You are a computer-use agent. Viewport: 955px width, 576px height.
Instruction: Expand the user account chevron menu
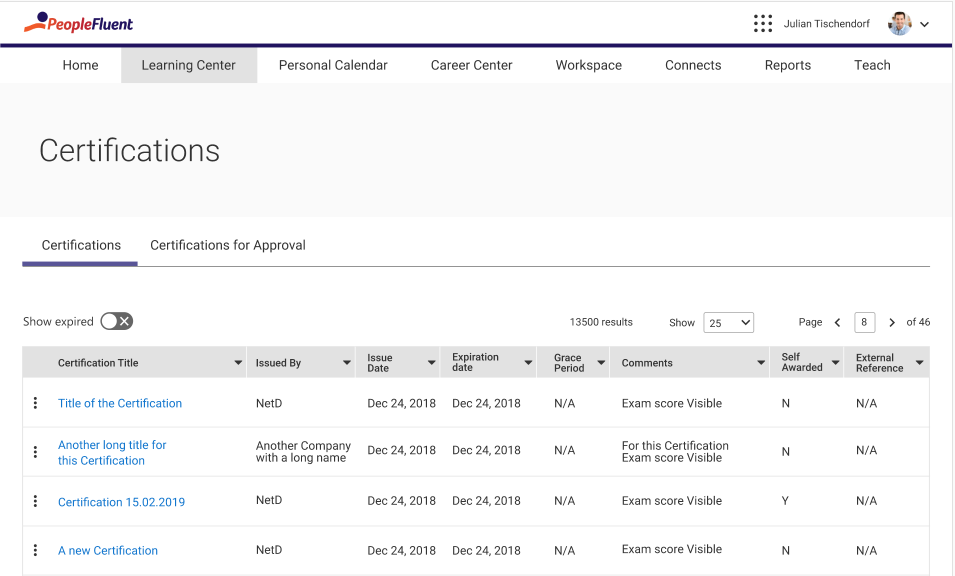[925, 24]
